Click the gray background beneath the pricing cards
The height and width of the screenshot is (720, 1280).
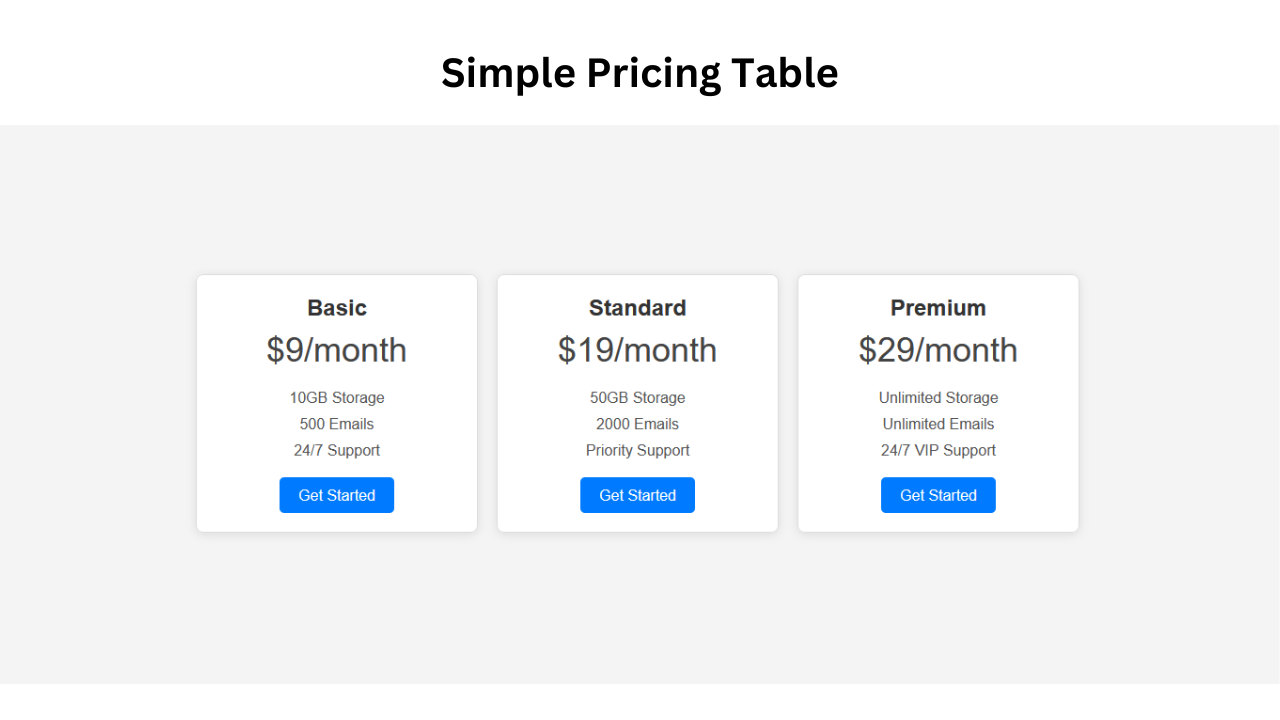[x=640, y=610]
